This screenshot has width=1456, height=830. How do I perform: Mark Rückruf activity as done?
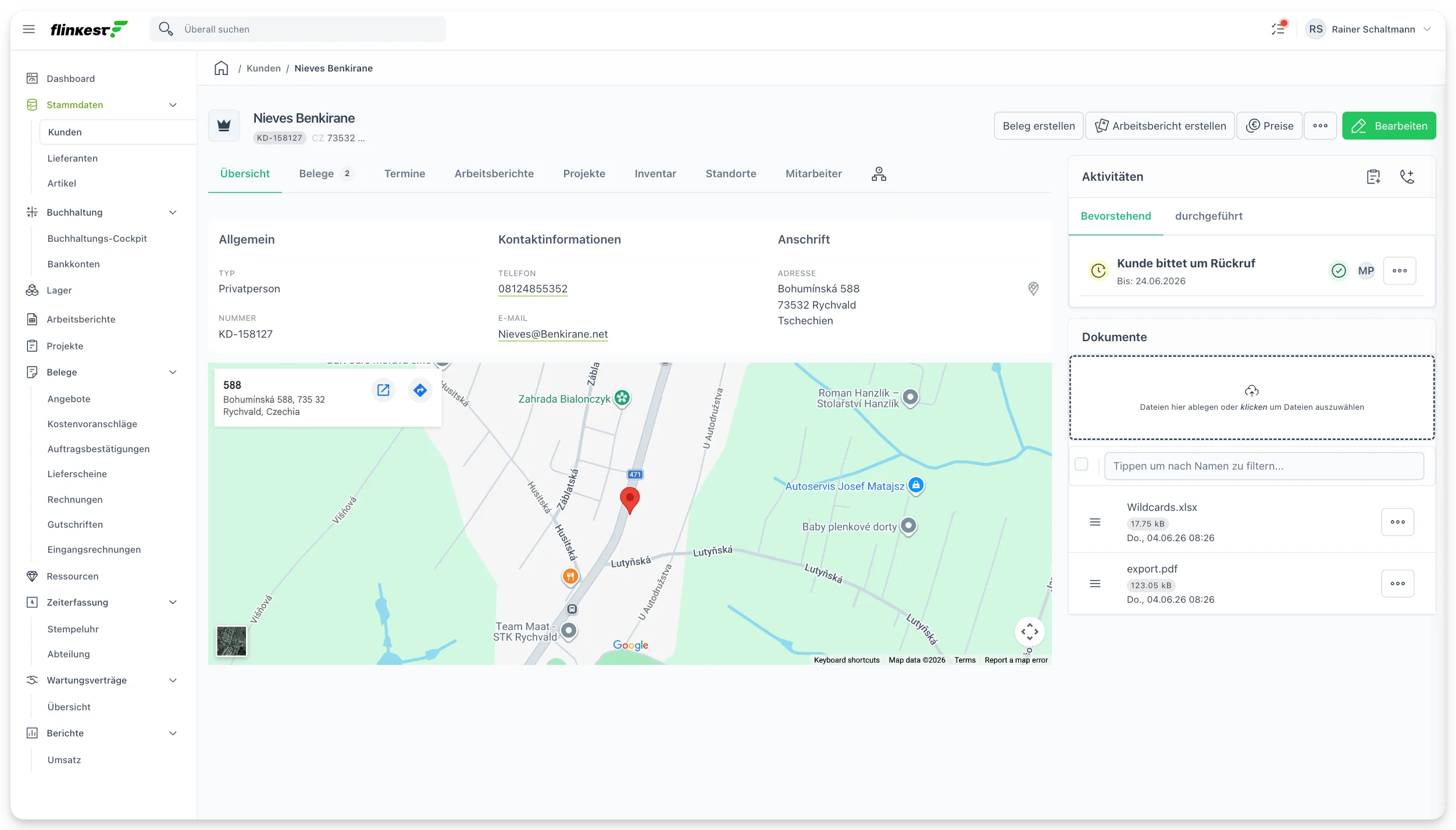(x=1339, y=271)
